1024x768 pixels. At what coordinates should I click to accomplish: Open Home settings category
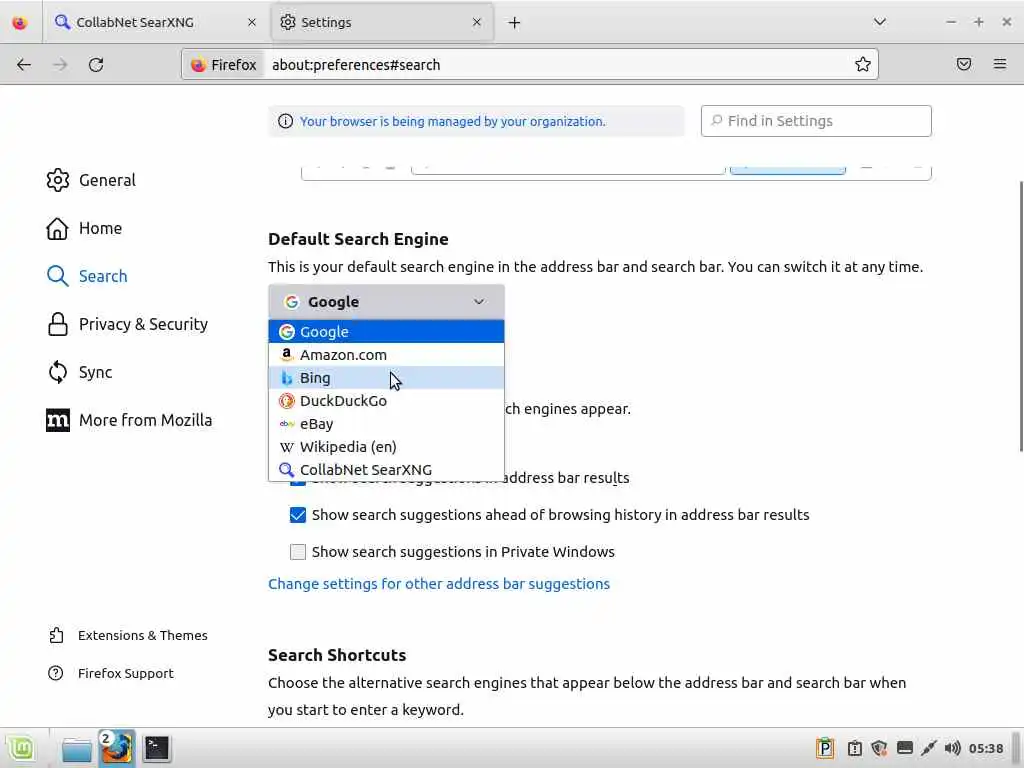84,229
